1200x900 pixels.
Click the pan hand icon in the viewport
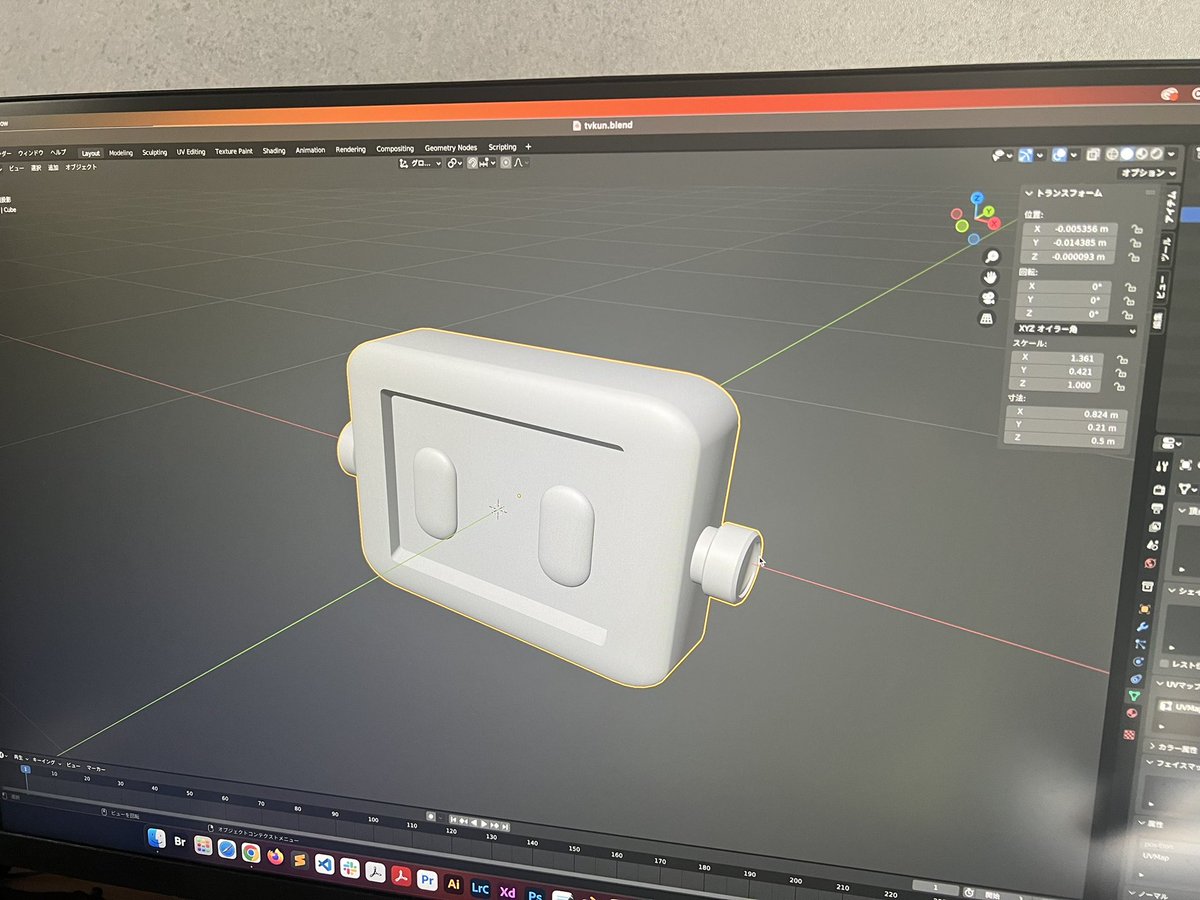coord(990,277)
